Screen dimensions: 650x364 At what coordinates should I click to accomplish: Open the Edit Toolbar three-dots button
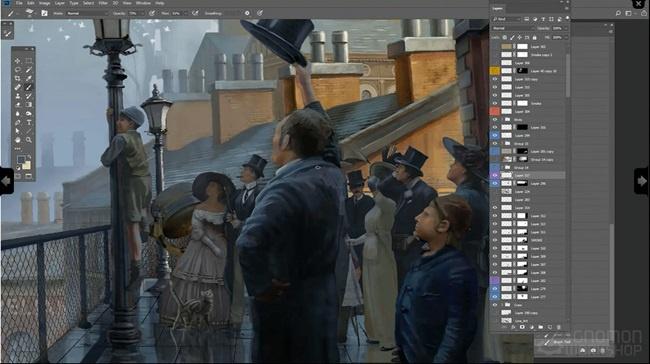(17, 148)
